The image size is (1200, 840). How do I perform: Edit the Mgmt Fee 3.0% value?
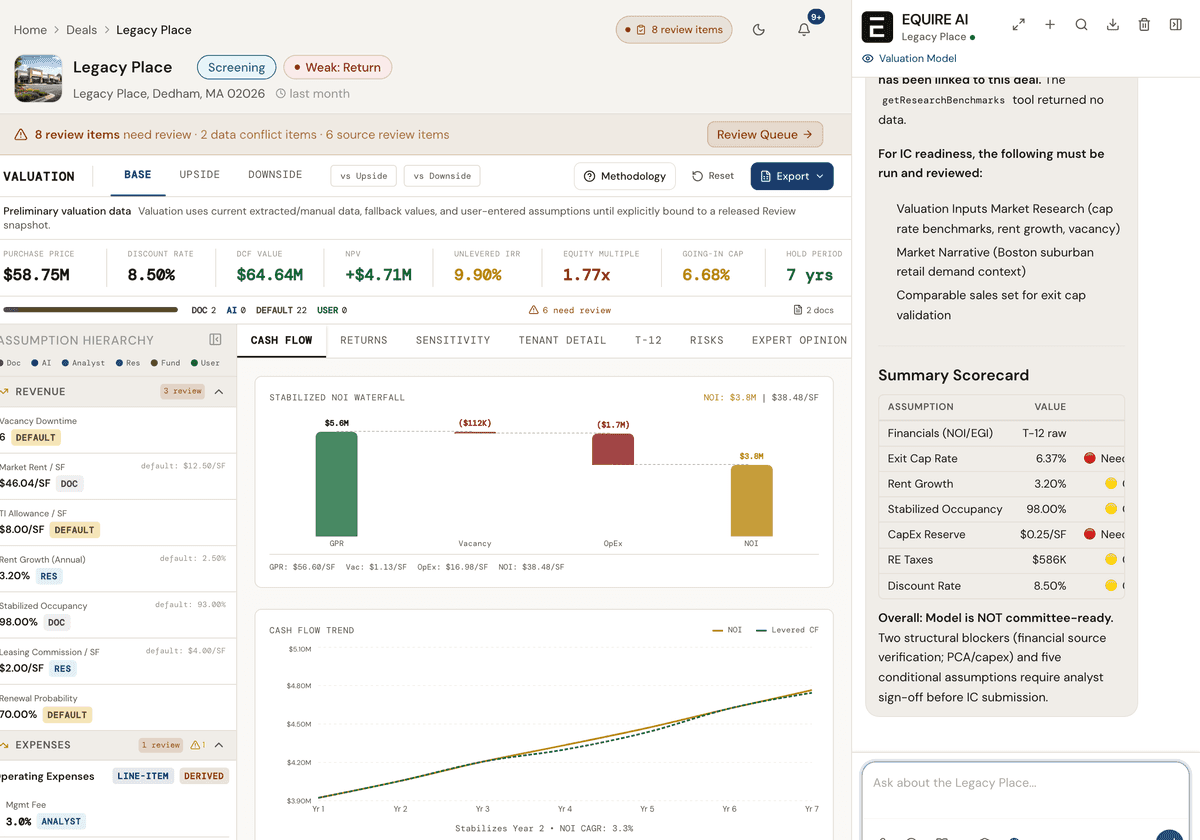click(x=18, y=821)
